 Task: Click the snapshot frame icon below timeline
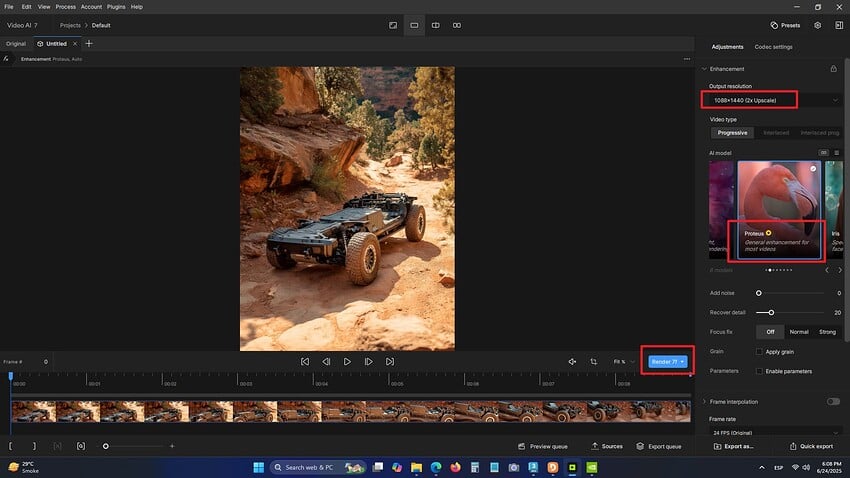click(x=81, y=446)
